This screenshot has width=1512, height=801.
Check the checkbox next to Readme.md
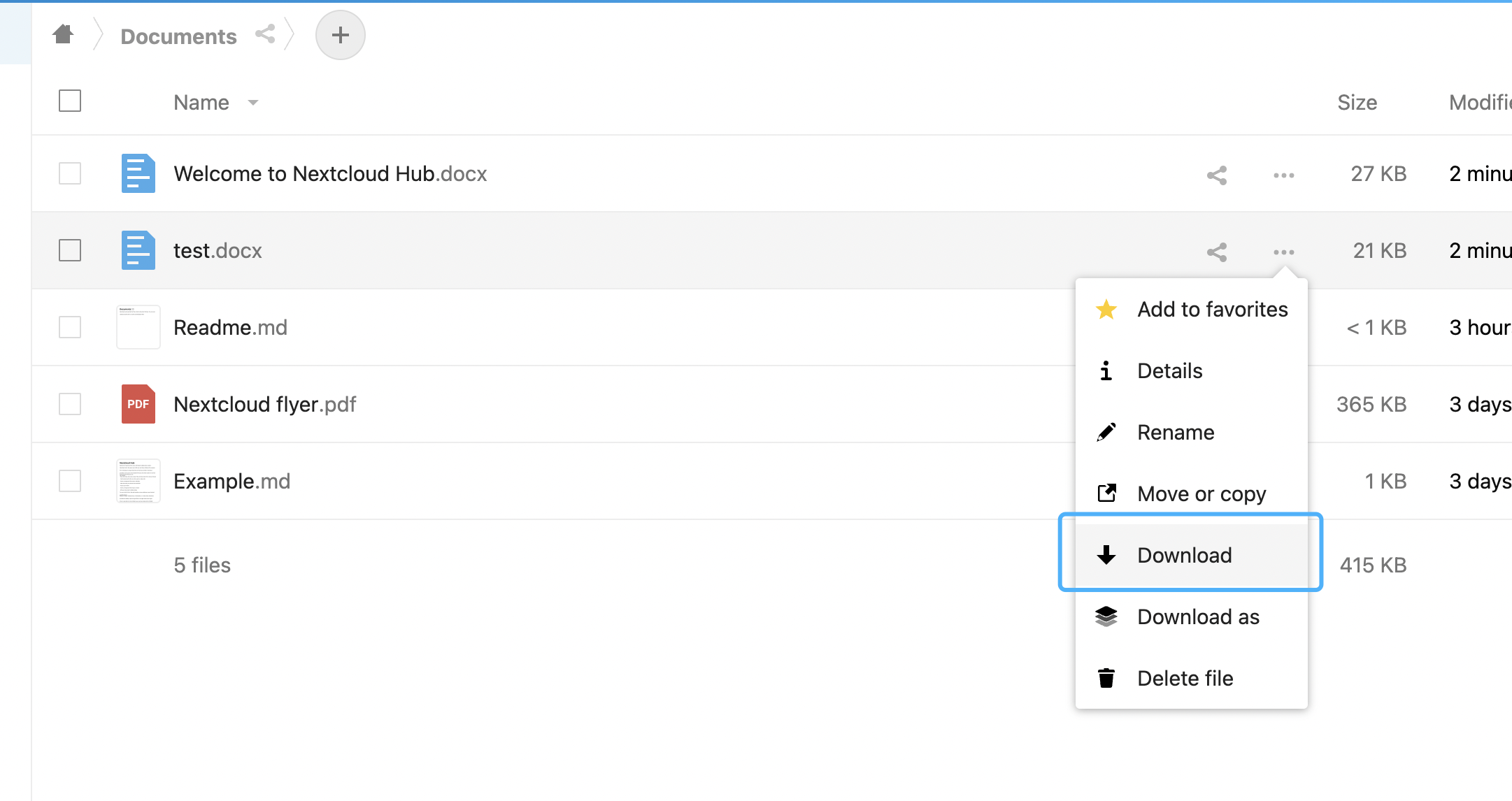click(x=69, y=327)
